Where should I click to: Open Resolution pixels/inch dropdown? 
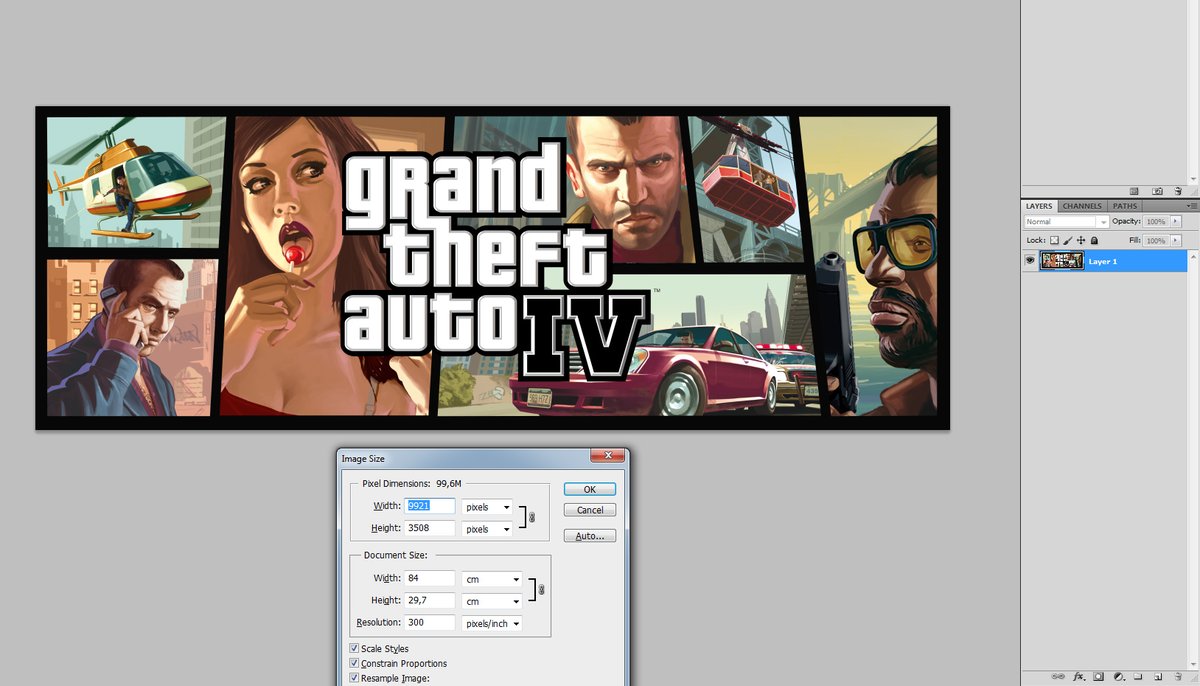(492, 623)
